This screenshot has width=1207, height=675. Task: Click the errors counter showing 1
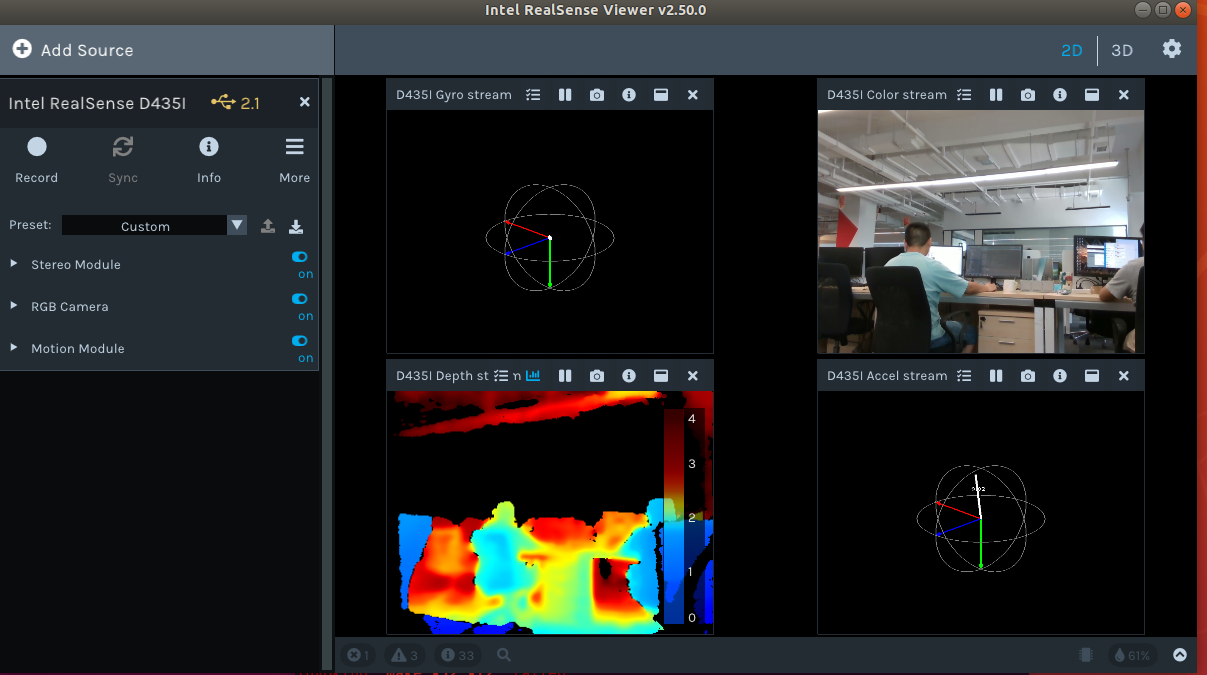tap(357, 655)
